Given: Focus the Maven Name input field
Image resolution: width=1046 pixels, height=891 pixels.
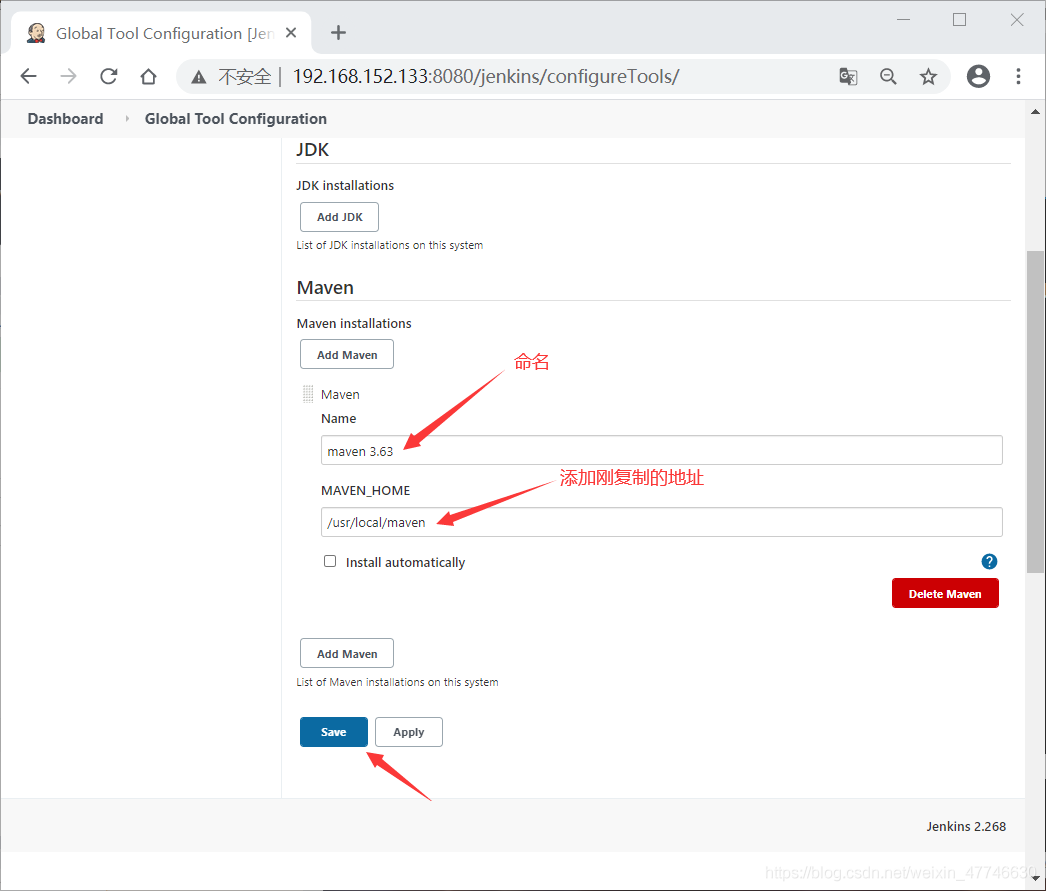Looking at the screenshot, I should coord(661,450).
